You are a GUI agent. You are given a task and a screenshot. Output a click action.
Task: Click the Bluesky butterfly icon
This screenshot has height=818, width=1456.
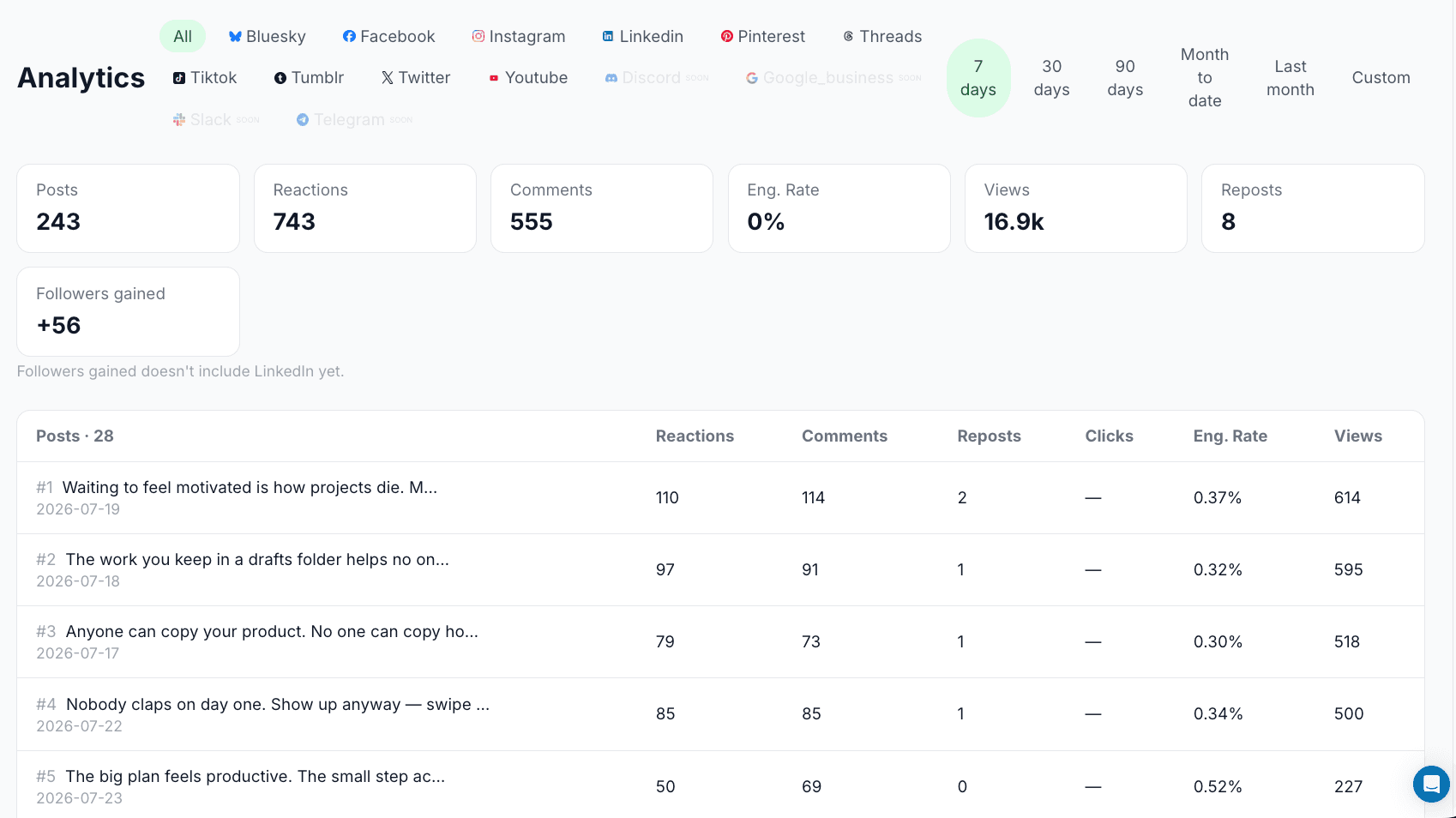235,37
